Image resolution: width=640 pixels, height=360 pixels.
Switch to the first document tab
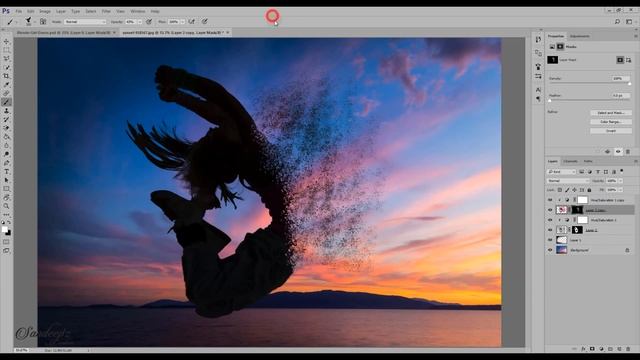pyautogui.click(x=65, y=32)
